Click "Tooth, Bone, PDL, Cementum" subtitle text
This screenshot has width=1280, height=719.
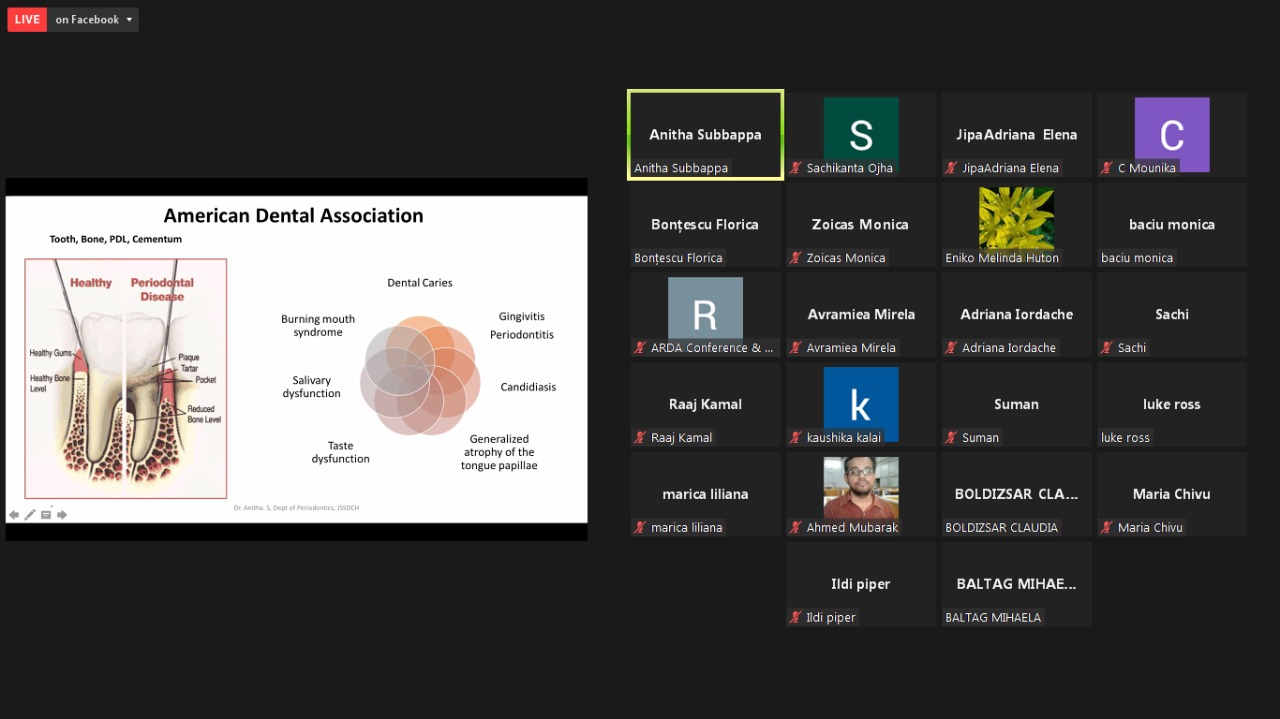pyautogui.click(x=116, y=240)
